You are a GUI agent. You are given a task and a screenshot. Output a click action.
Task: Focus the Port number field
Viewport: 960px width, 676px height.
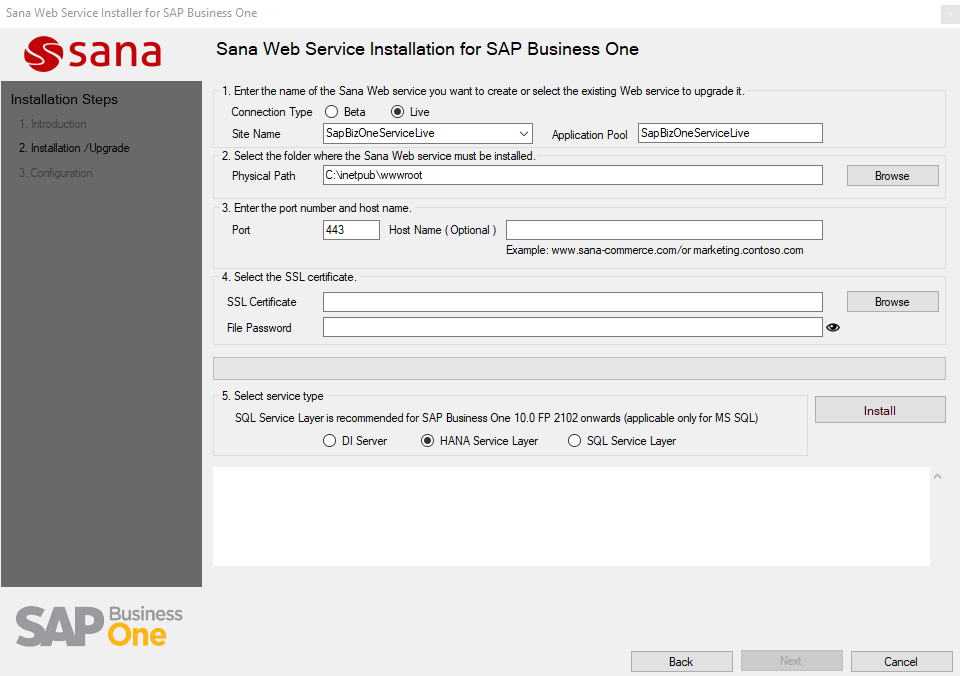[351, 230]
